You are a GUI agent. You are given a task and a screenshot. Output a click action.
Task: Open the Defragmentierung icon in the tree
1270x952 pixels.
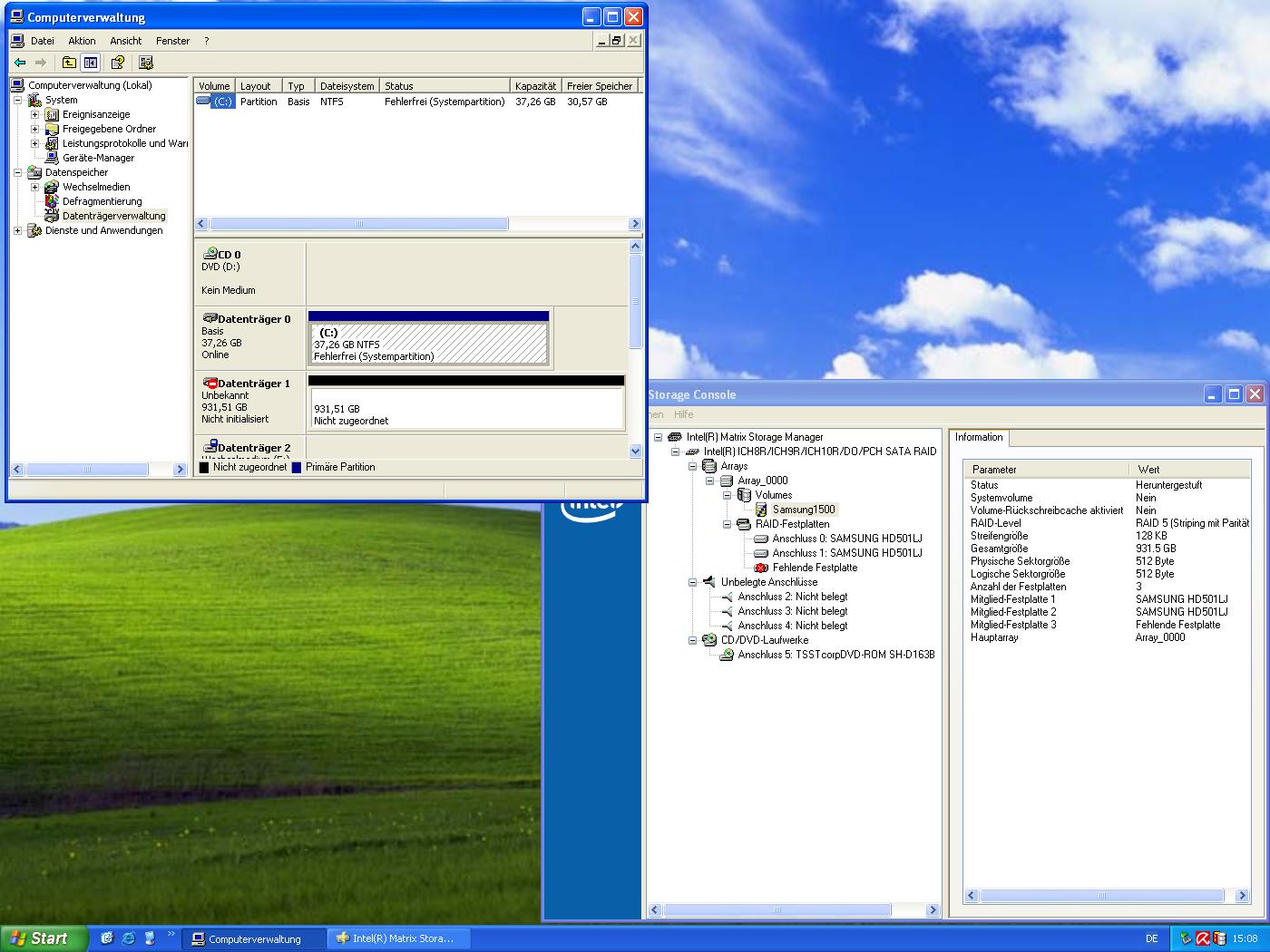click(x=52, y=201)
